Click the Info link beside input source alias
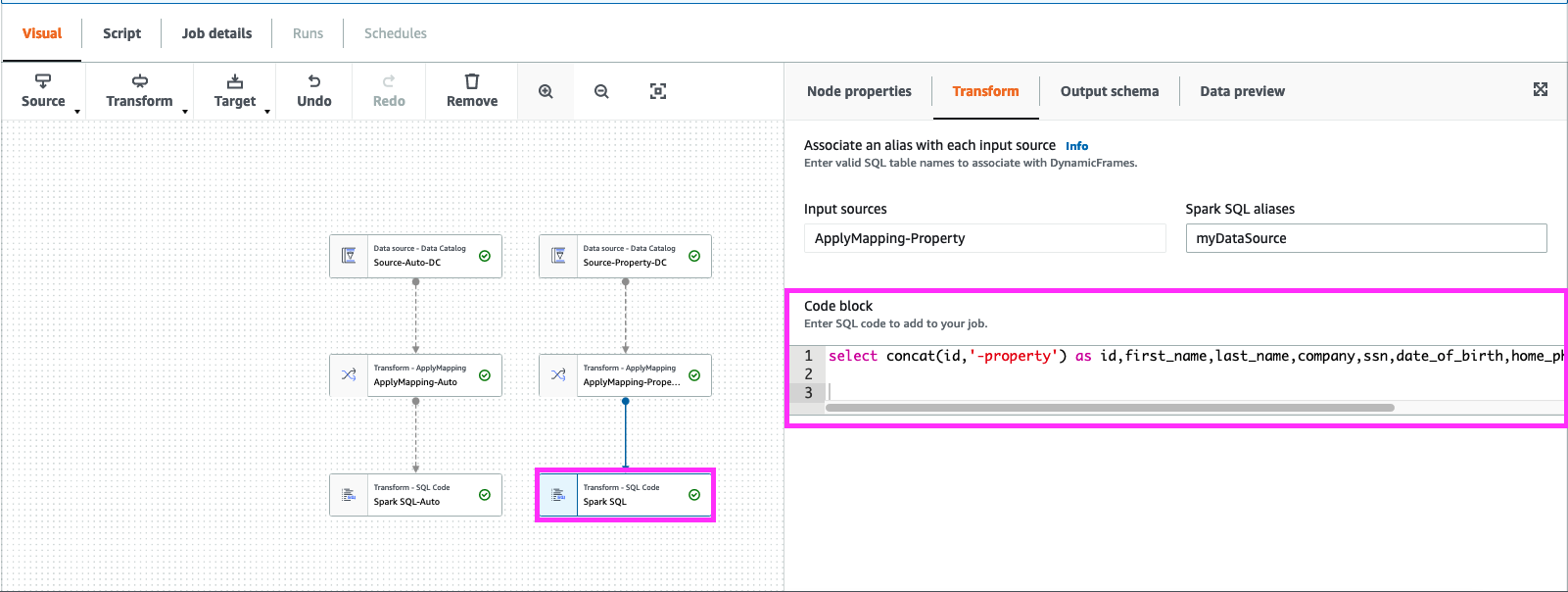 (1076, 146)
